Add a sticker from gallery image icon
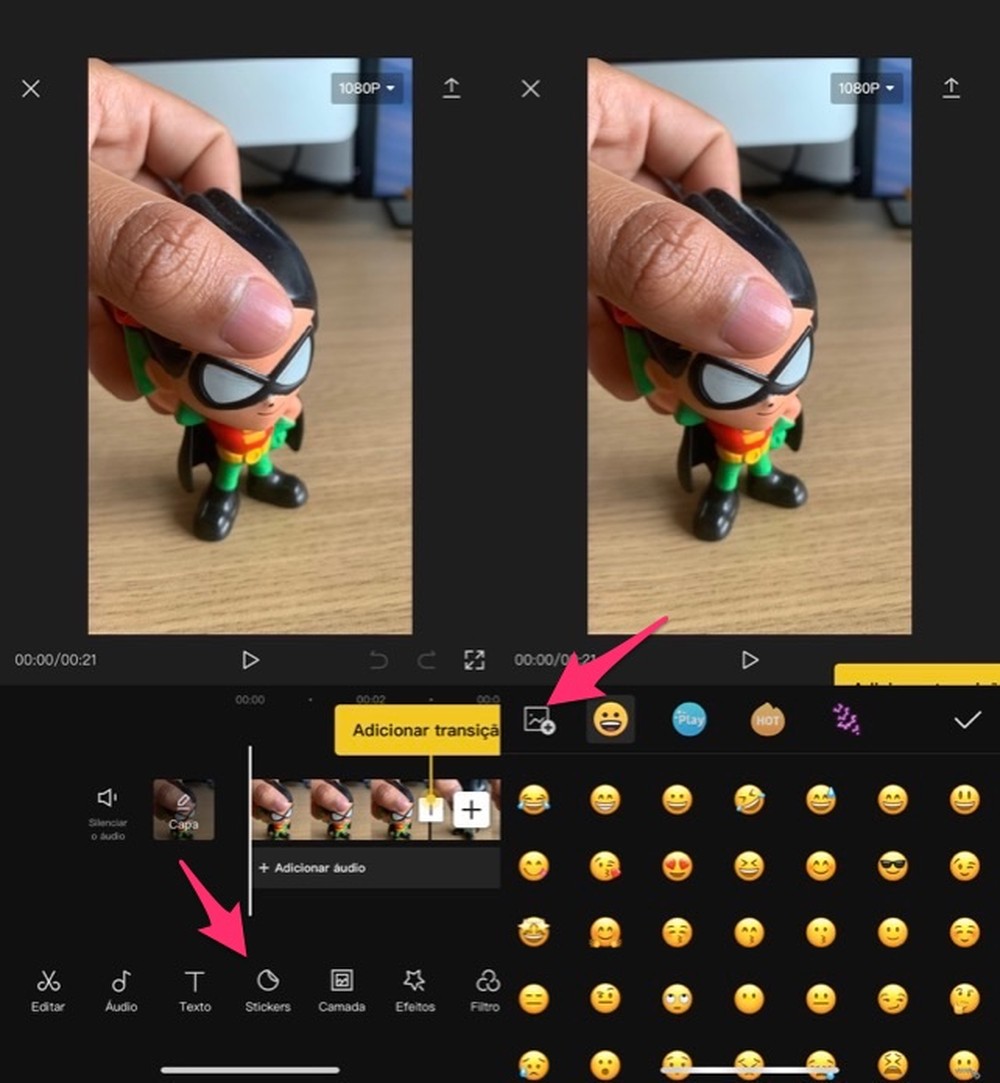Screen dimensions: 1000x1083 539,720
